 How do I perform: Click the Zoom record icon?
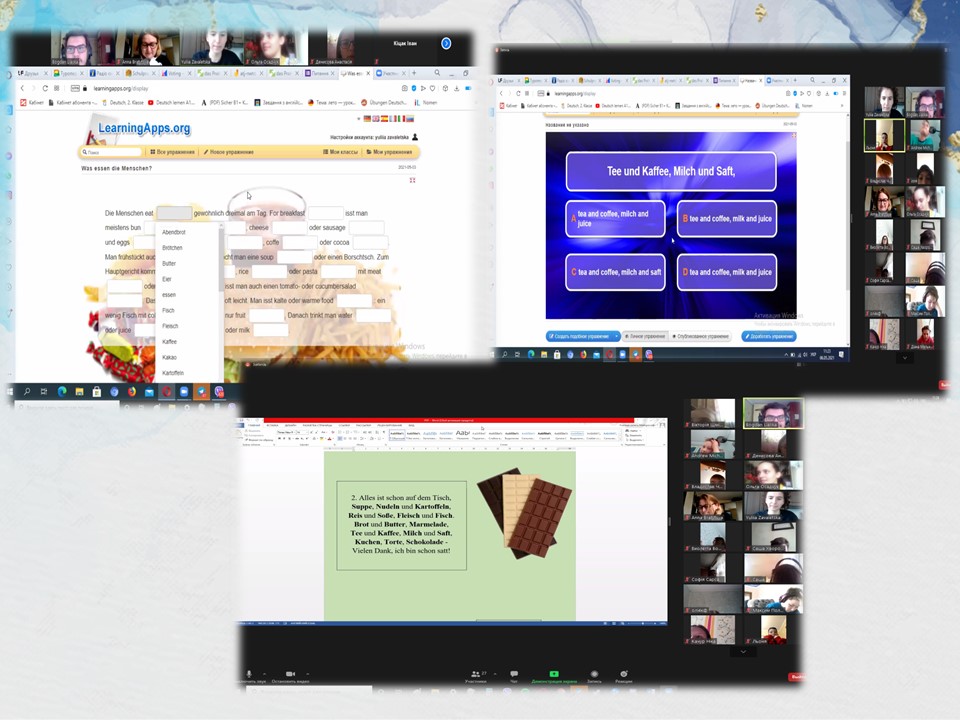point(594,675)
